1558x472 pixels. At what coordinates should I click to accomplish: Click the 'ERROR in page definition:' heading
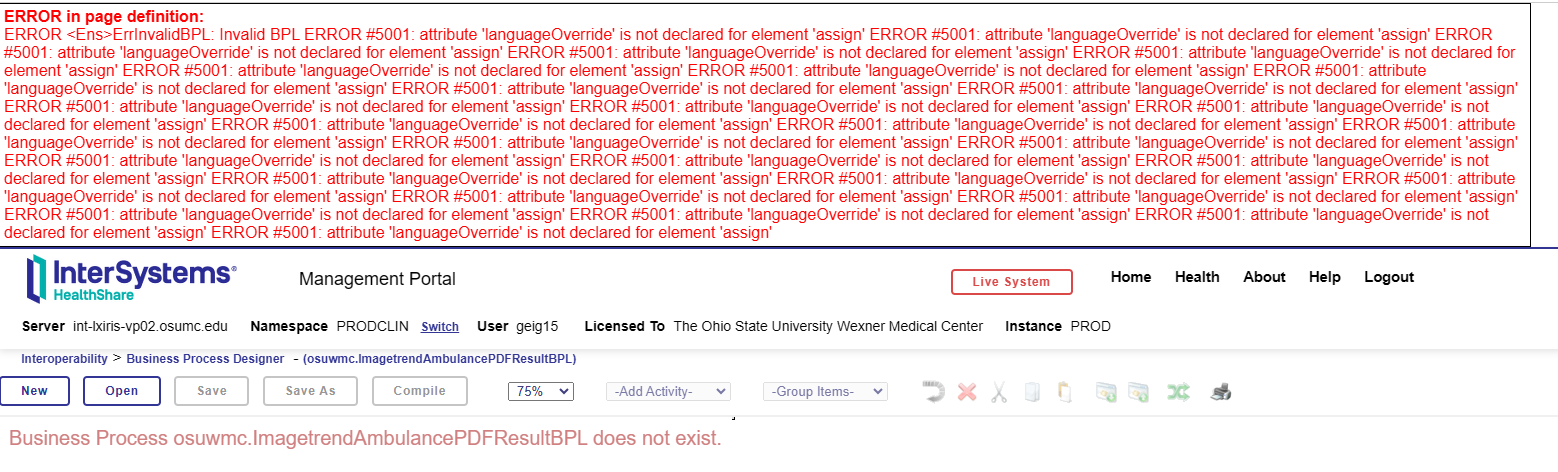(104, 17)
